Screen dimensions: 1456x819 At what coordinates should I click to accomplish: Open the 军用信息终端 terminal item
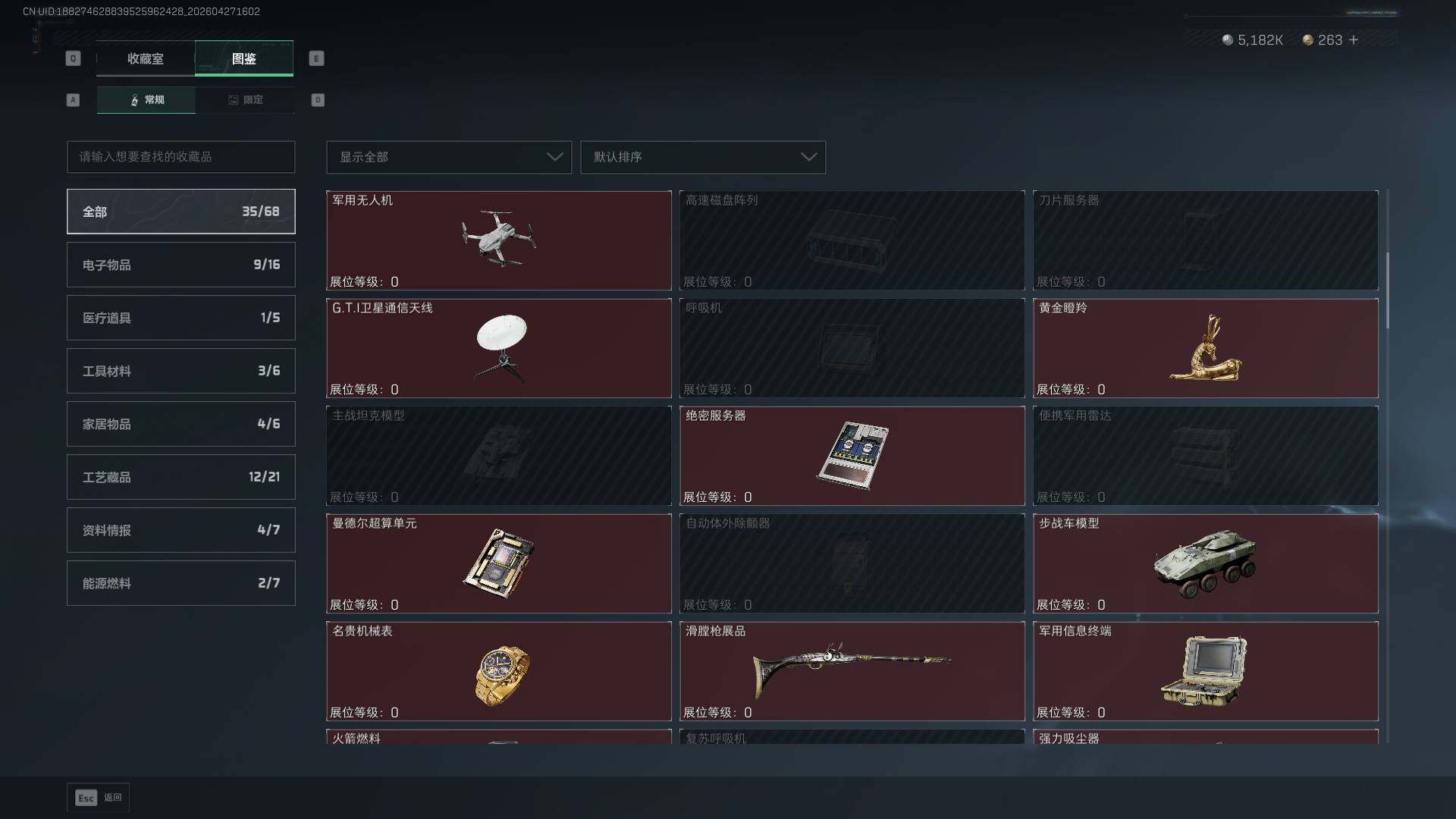click(1206, 671)
